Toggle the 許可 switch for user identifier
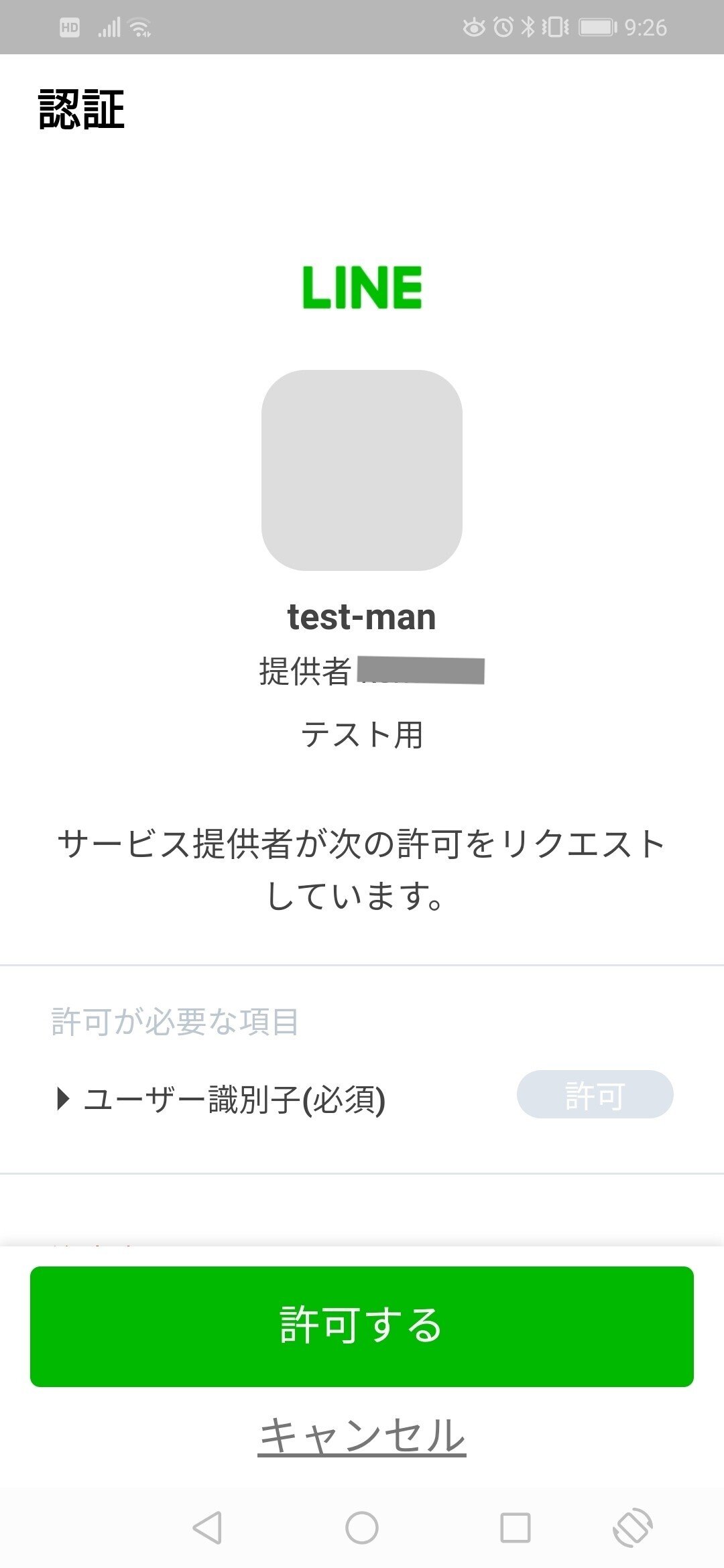 point(595,1094)
